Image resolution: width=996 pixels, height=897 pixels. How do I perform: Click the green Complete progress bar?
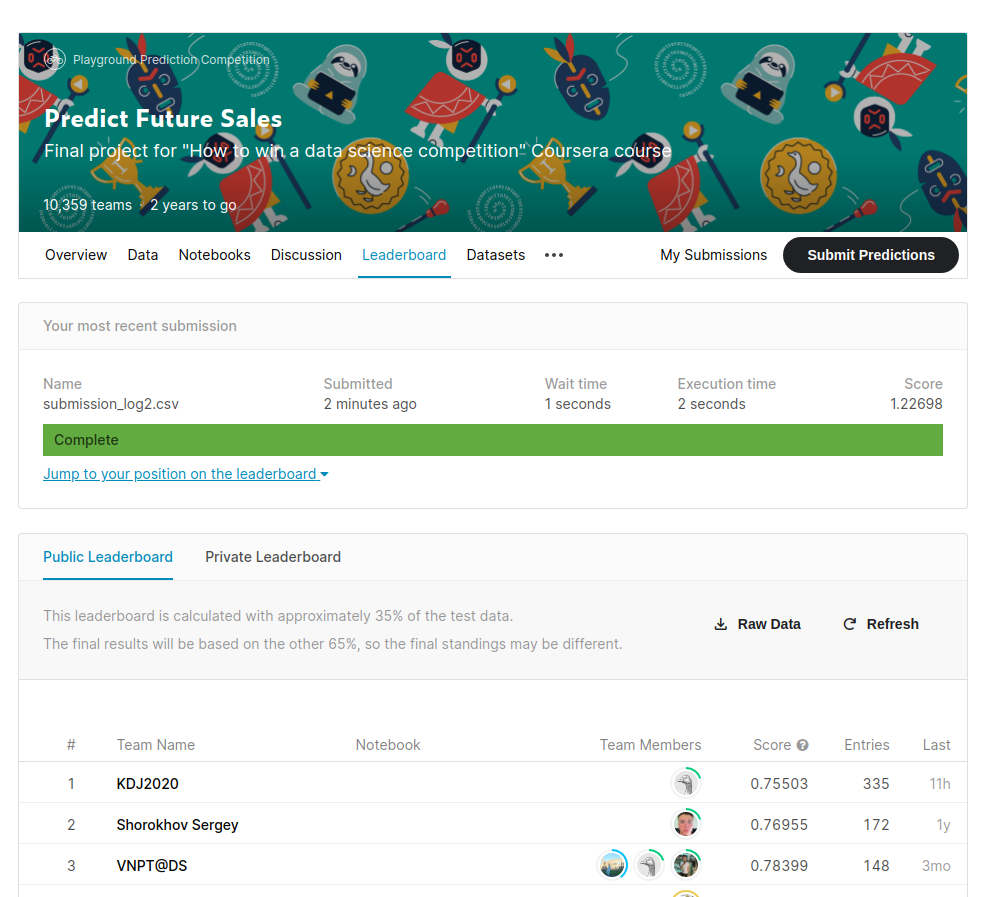pyautogui.click(x=493, y=440)
